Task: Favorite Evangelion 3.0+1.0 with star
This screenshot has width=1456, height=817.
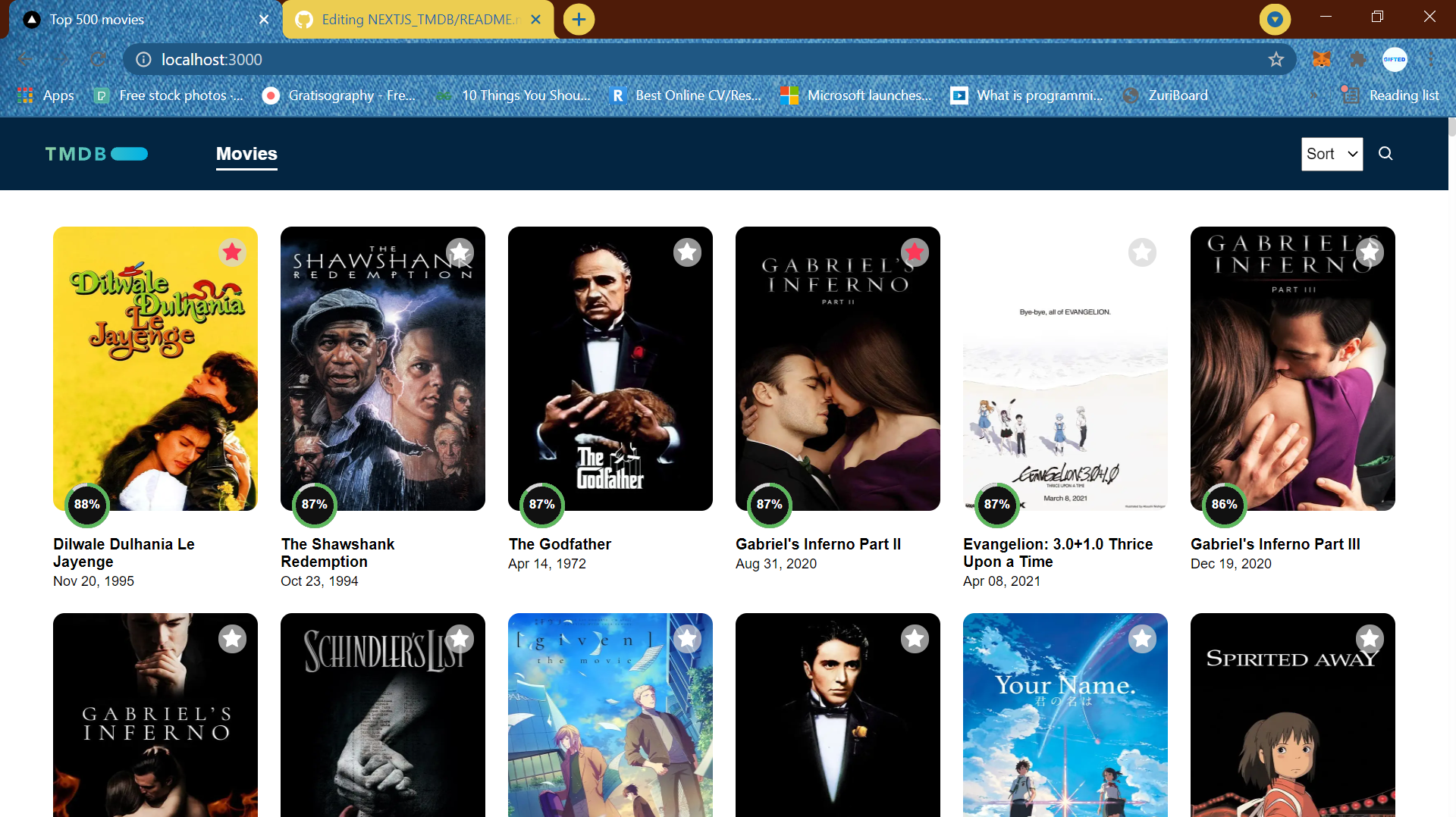Action: [1142, 252]
